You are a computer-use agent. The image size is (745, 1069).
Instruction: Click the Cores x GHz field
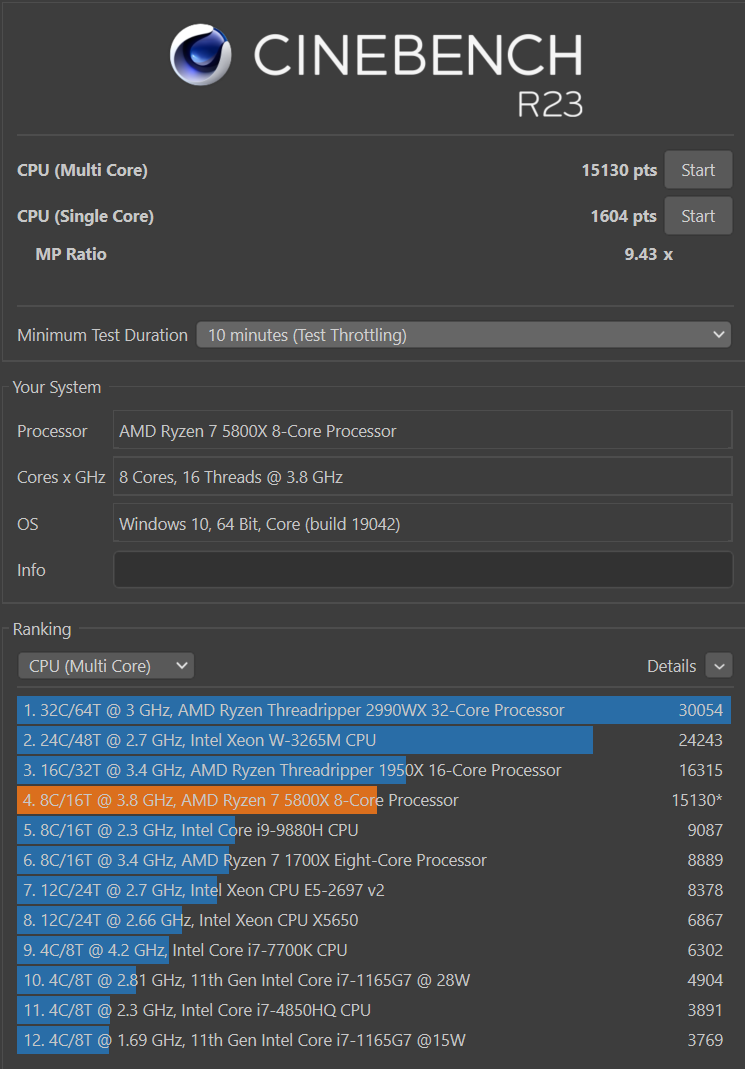click(423, 477)
